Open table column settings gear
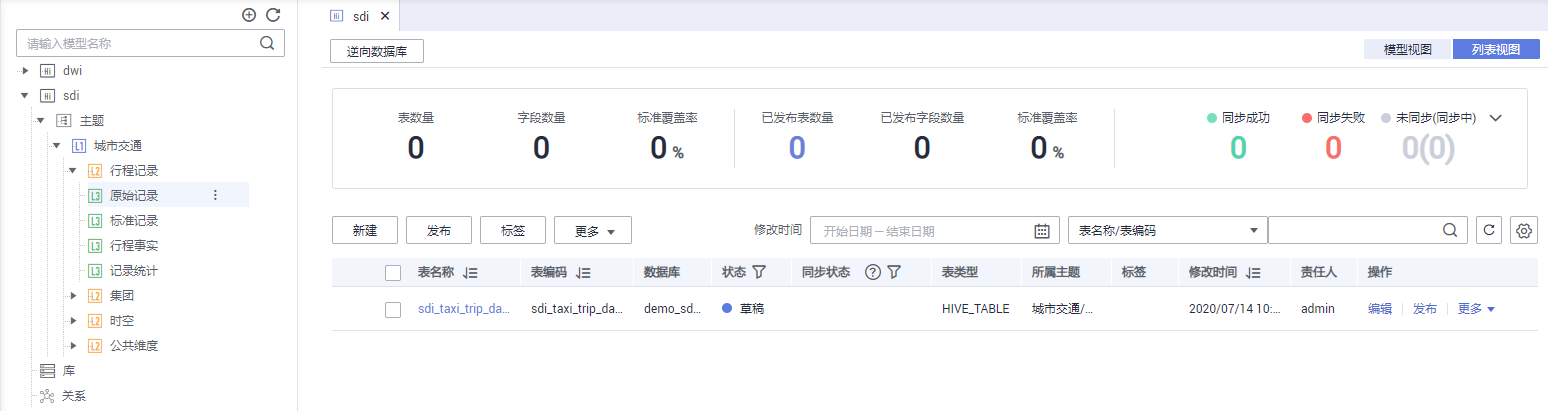The width and height of the screenshot is (1548, 411). point(1524,230)
